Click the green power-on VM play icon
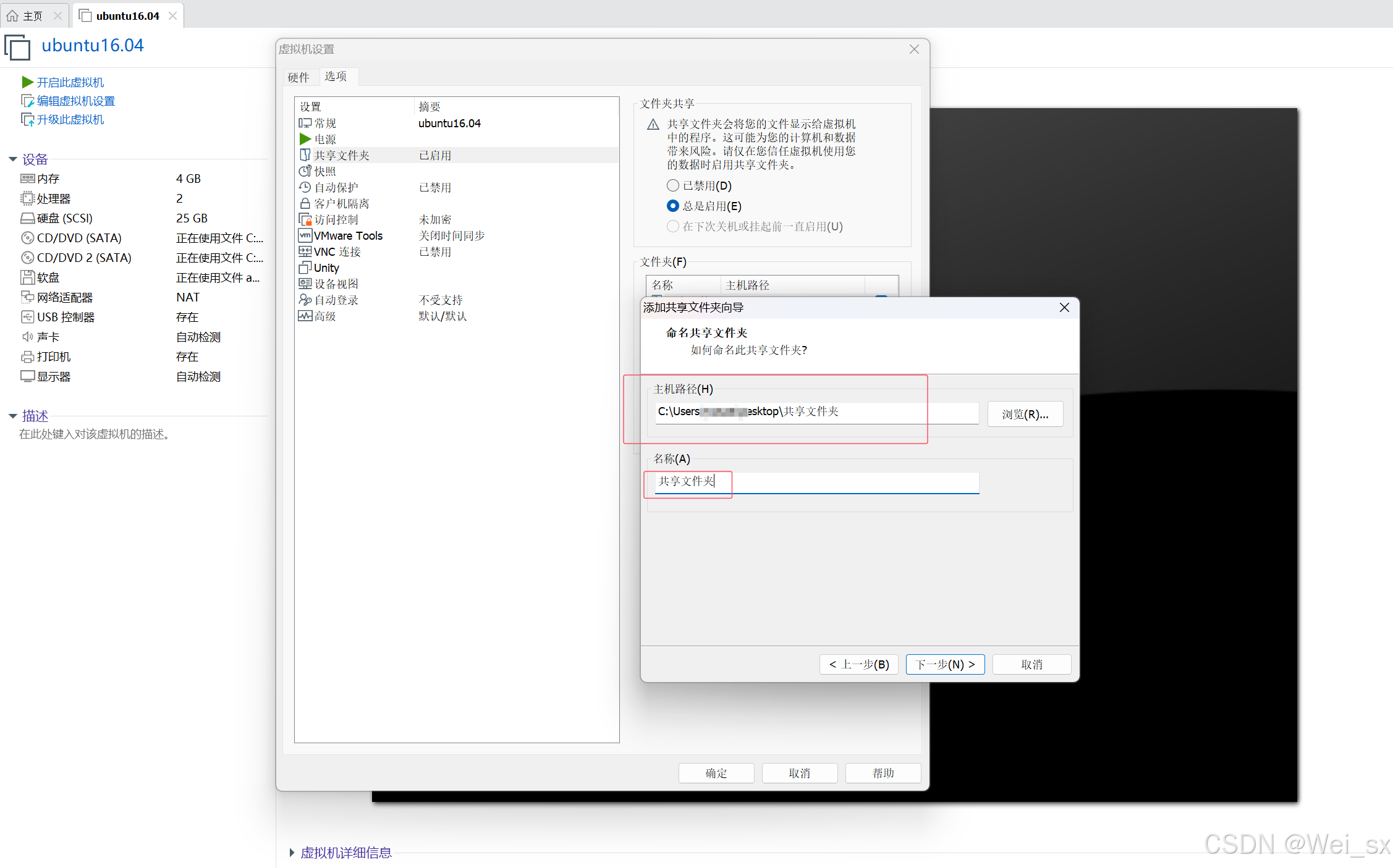 coord(27,82)
